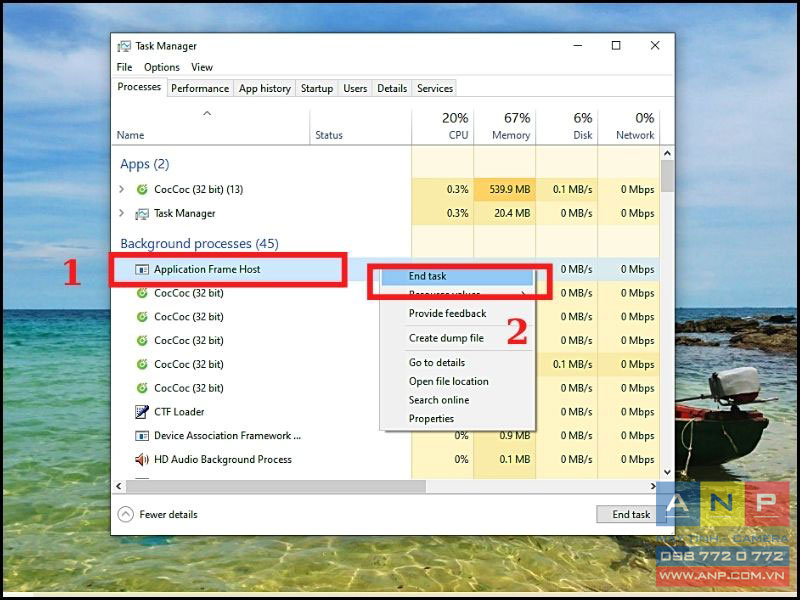Switch to the Startup tab
The width and height of the screenshot is (800, 600).
pos(316,88)
